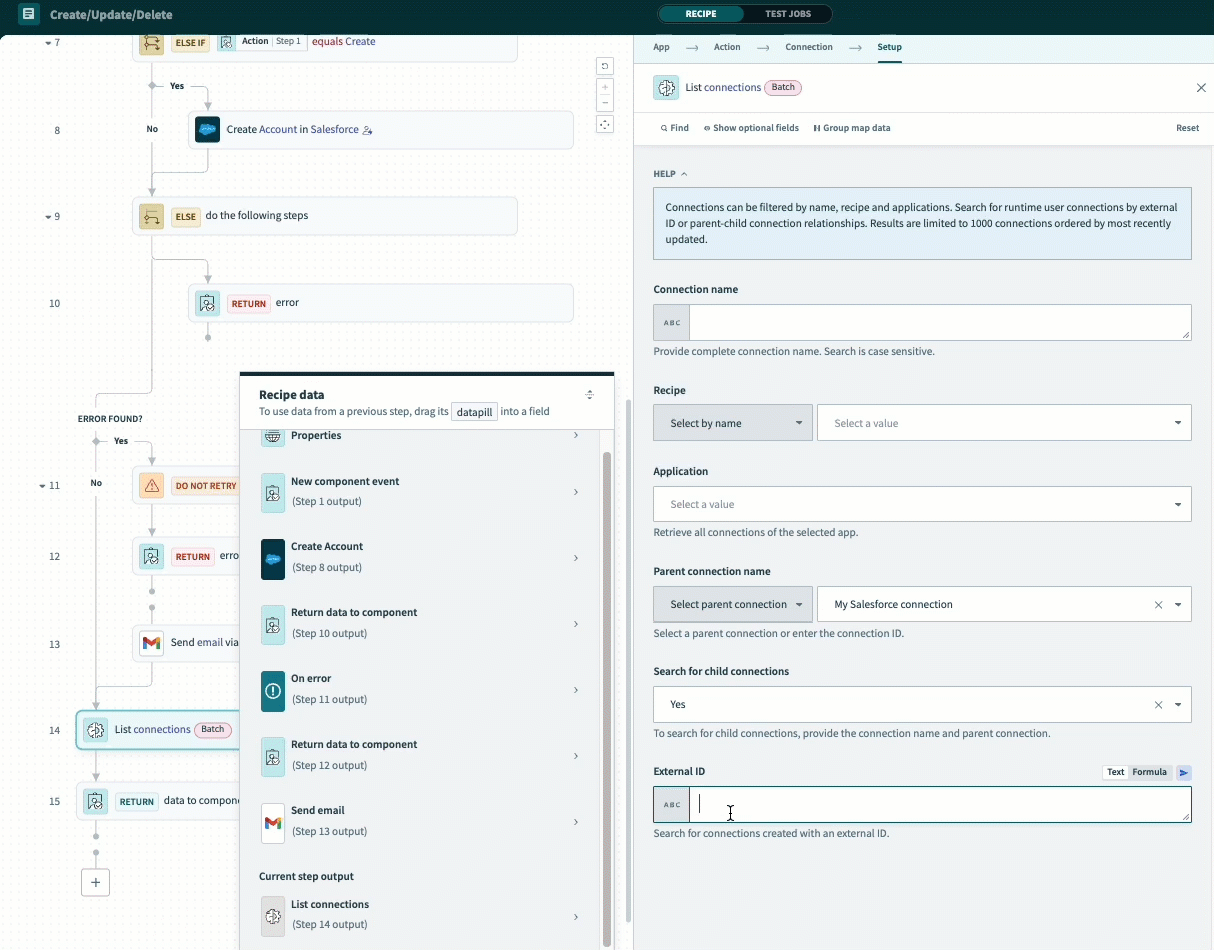Screen dimensions: 1214x950
Task: Click the Salesforce icon on Create Account step
Action: (x=207, y=129)
